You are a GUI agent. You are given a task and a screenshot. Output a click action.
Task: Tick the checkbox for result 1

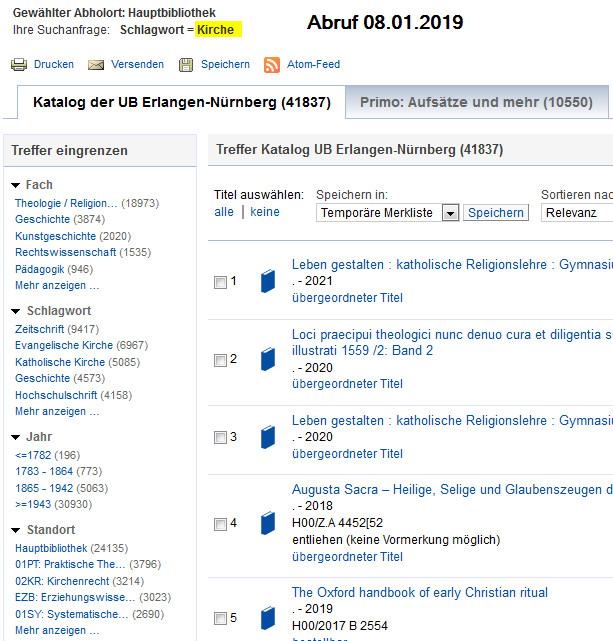point(220,282)
